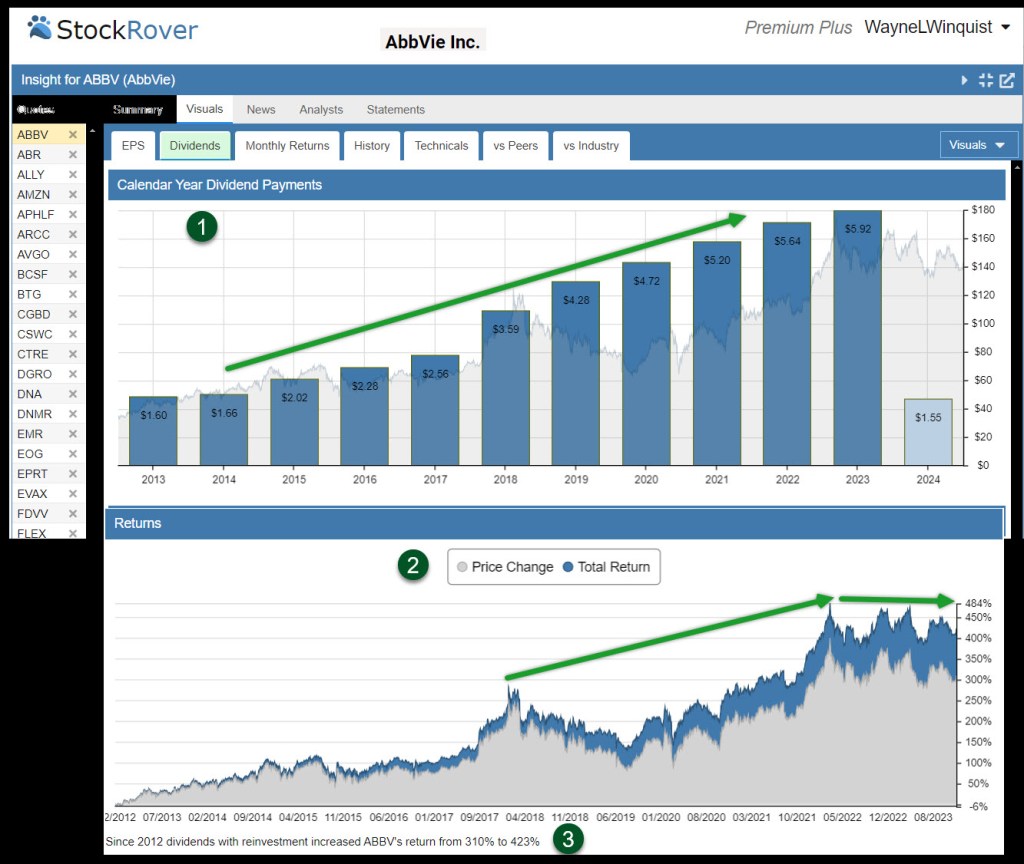Expand the WayneLWinquist account menu
1024x864 pixels.
pyautogui.click(x=937, y=27)
